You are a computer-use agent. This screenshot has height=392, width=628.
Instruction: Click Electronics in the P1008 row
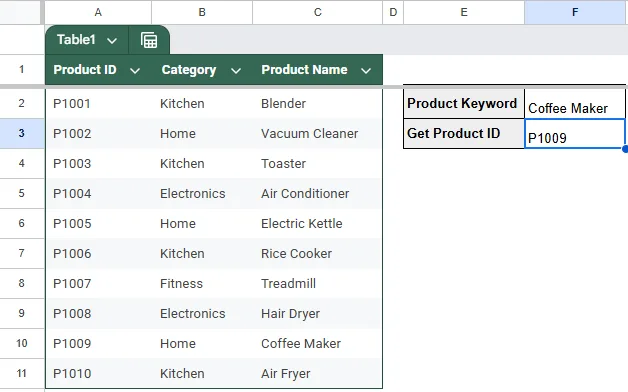point(202,314)
